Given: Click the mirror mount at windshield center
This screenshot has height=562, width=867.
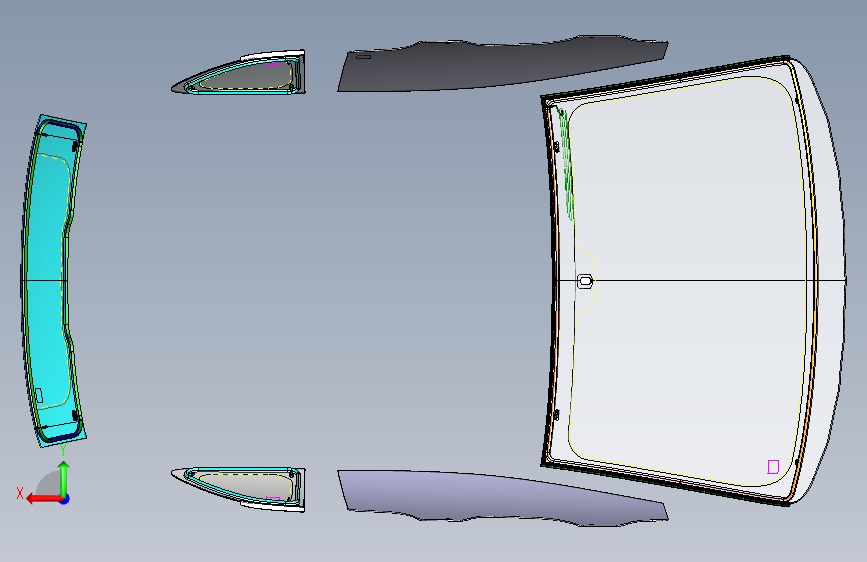Looking at the screenshot, I should 585,281.
